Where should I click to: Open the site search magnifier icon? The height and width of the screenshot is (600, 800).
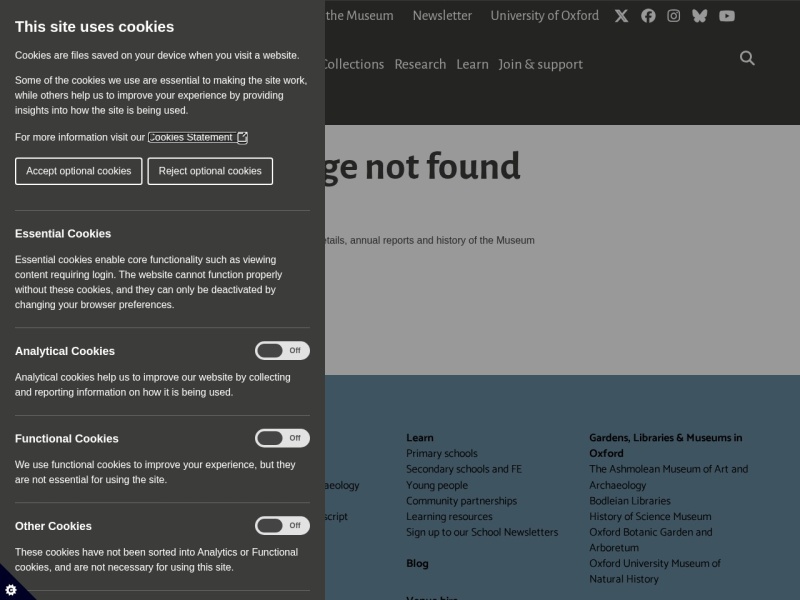coord(747,58)
